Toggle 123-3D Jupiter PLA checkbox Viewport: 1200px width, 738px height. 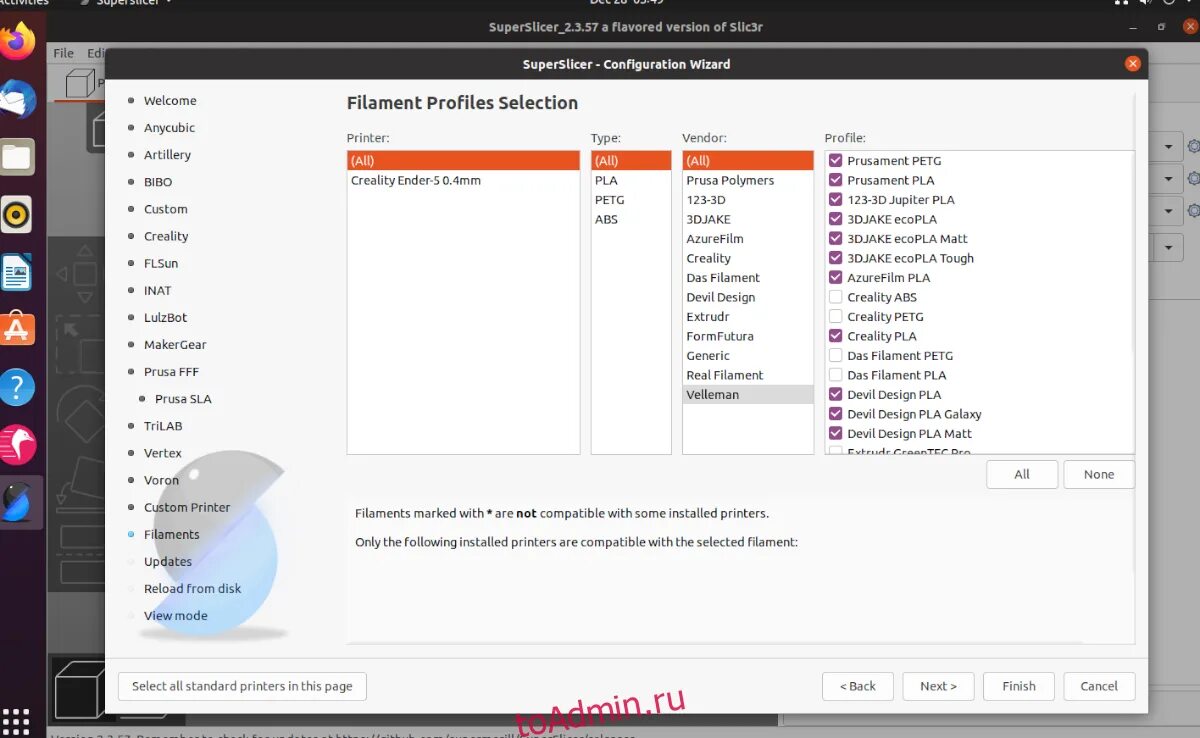tap(836, 199)
